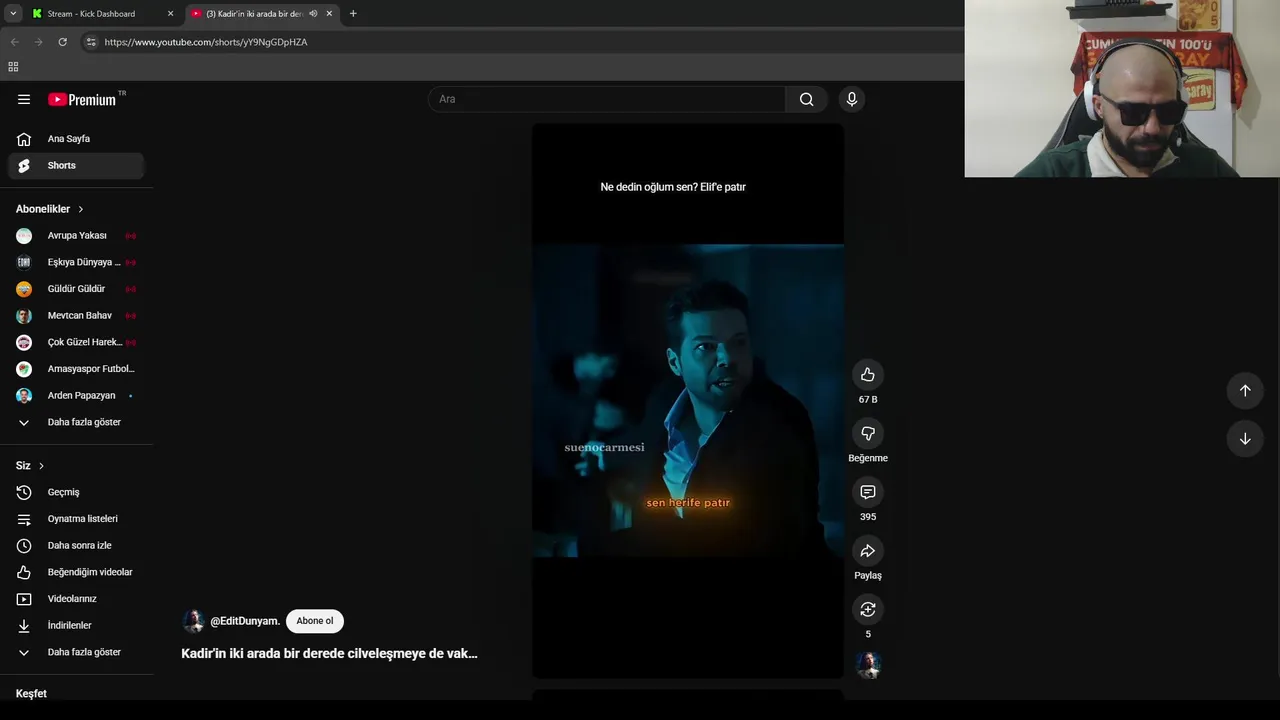The width and height of the screenshot is (1280, 720).
Task: Open Videolarınız page
Action: (x=76, y=599)
